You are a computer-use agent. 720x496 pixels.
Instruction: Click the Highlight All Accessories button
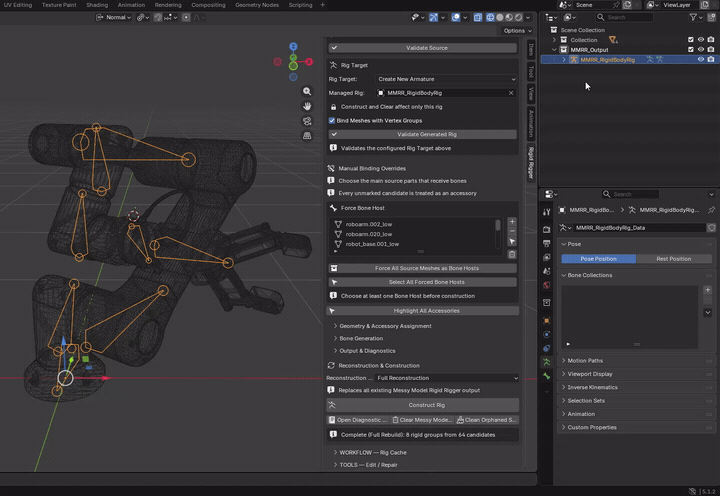click(423, 311)
